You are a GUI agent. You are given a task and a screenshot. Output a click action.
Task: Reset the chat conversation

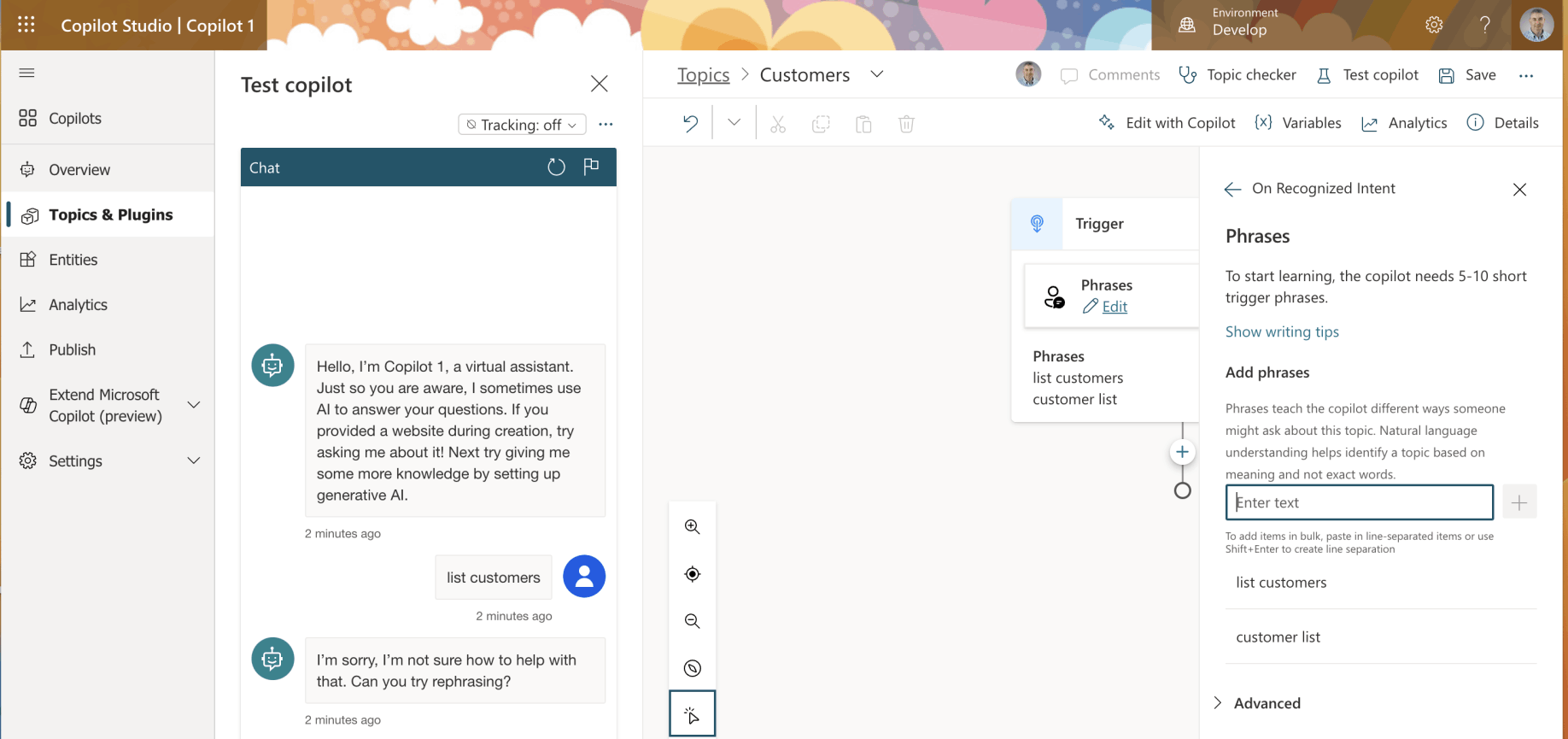[556, 167]
